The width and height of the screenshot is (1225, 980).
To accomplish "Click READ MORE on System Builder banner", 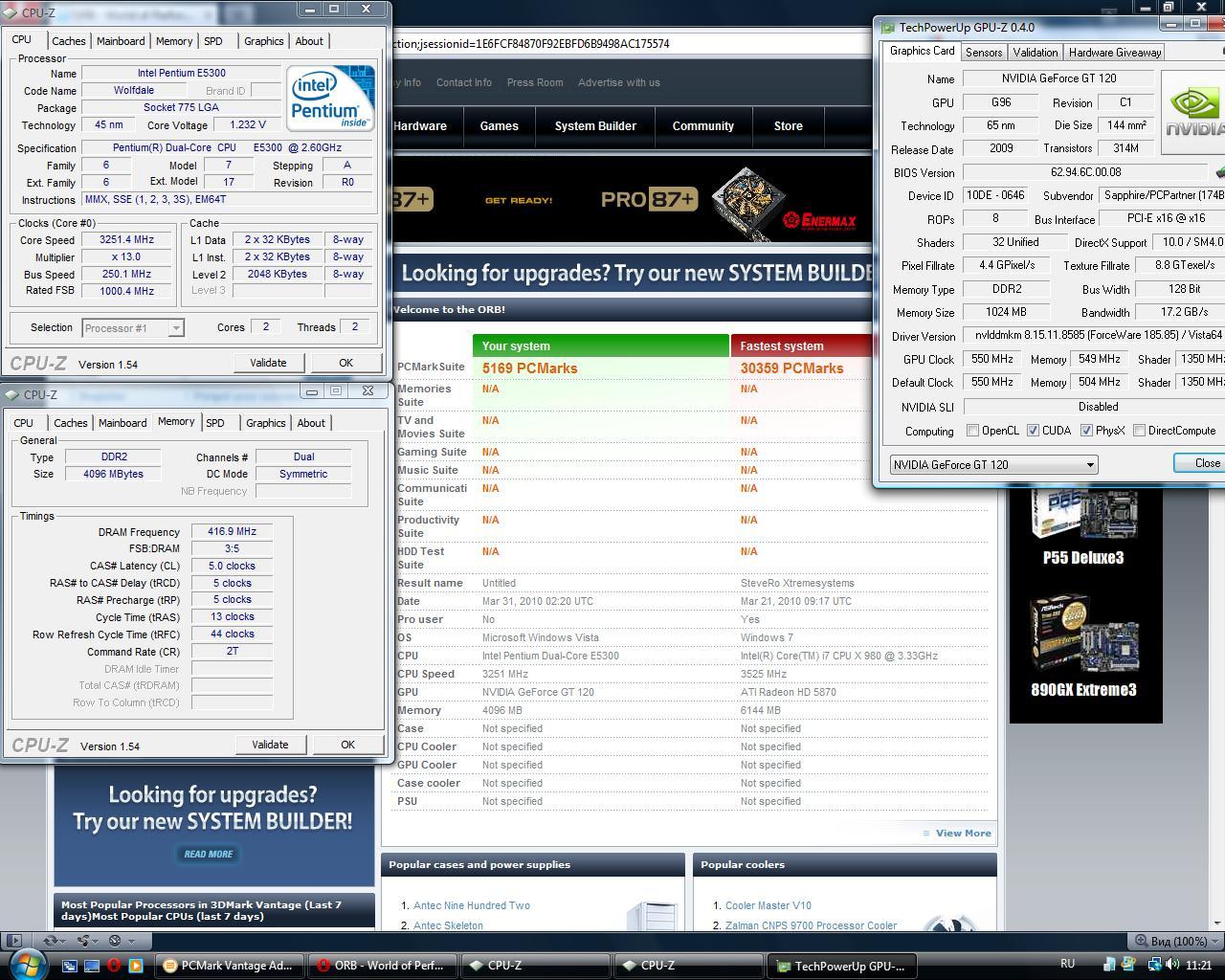I will [209, 854].
